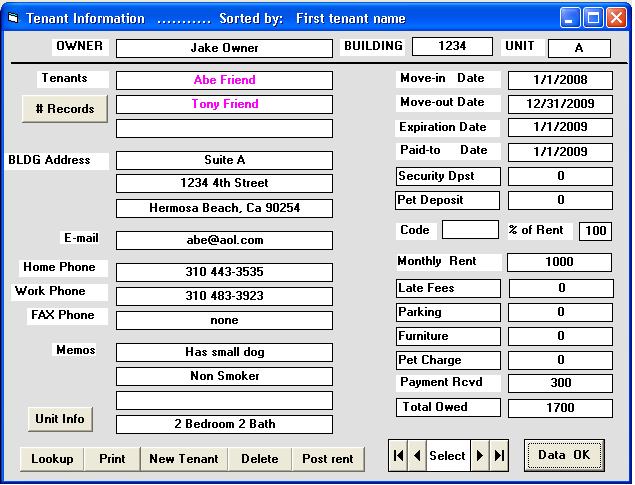Print the tenant information
Viewport: 635px width, 485px height.
[x=112, y=459]
